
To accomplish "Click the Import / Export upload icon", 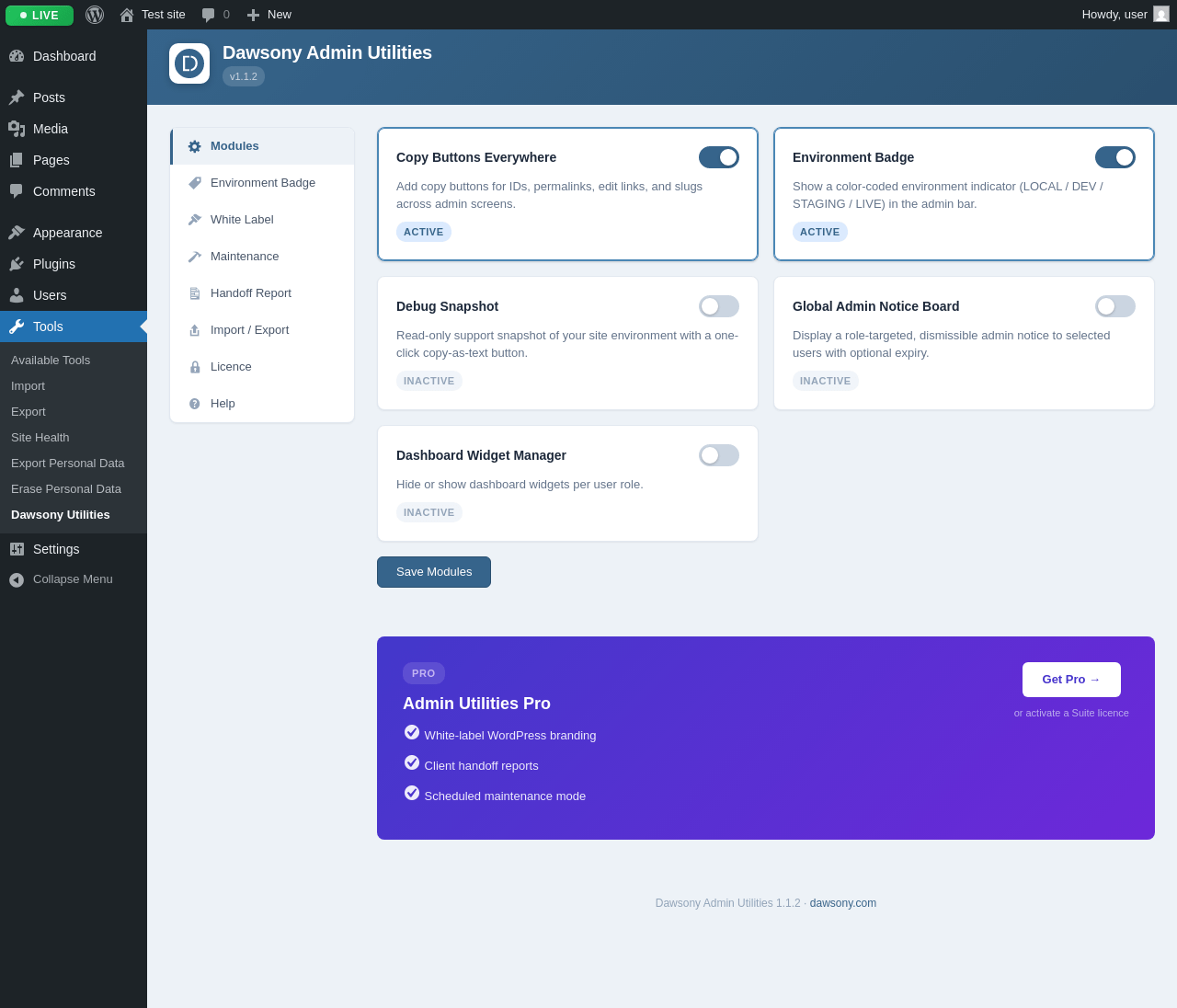I will click(x=195, y=330).
